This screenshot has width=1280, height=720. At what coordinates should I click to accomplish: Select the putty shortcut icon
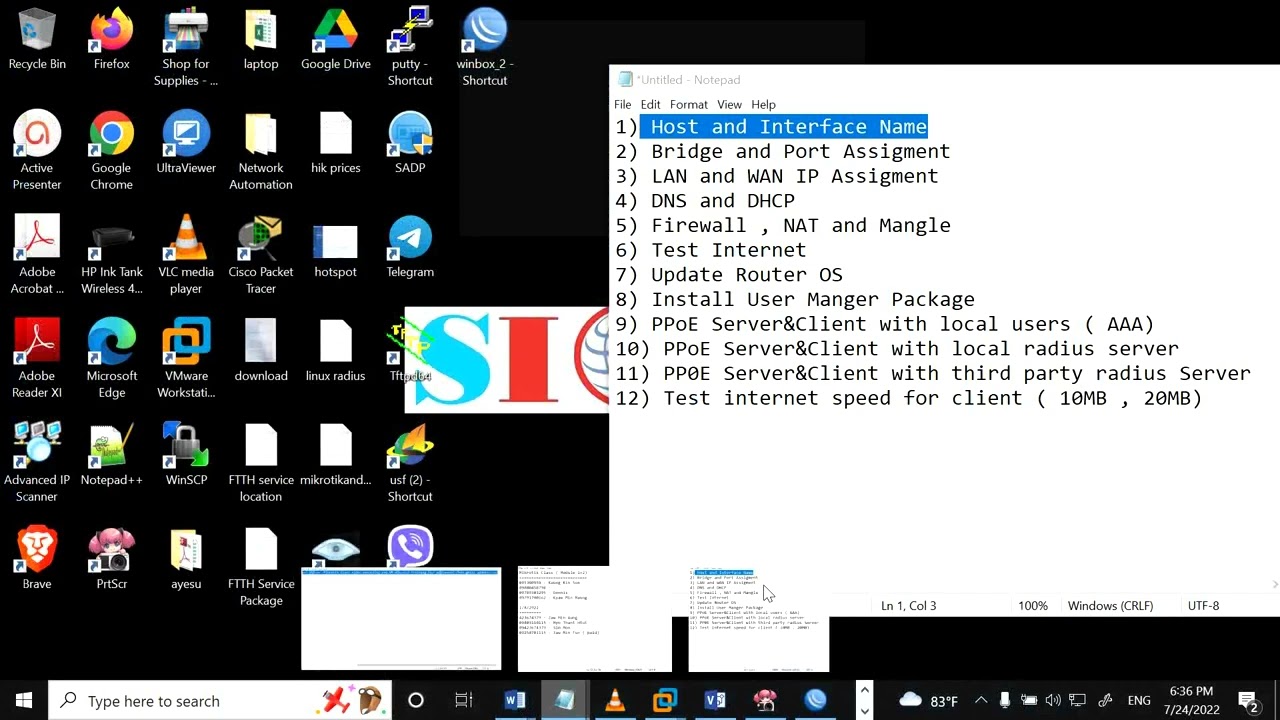coord(410,46)
